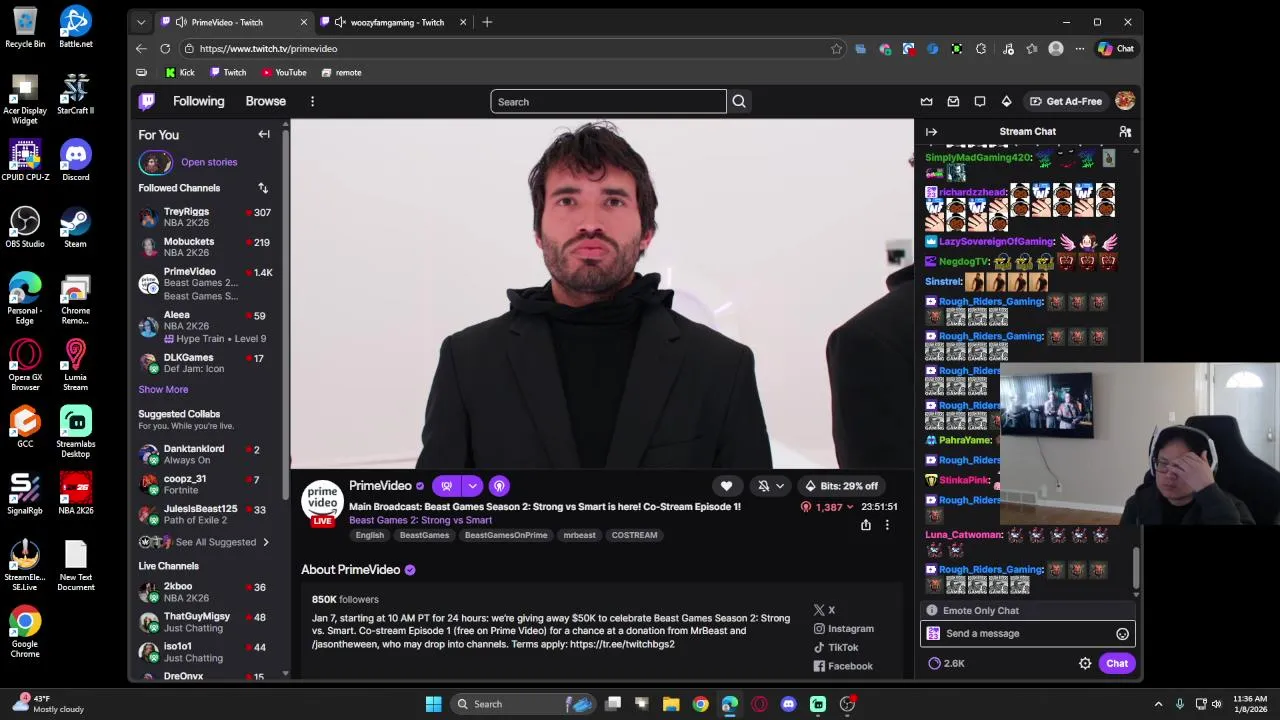Open Discord from taskbar

pyautogui.click(x=788, y=704)
